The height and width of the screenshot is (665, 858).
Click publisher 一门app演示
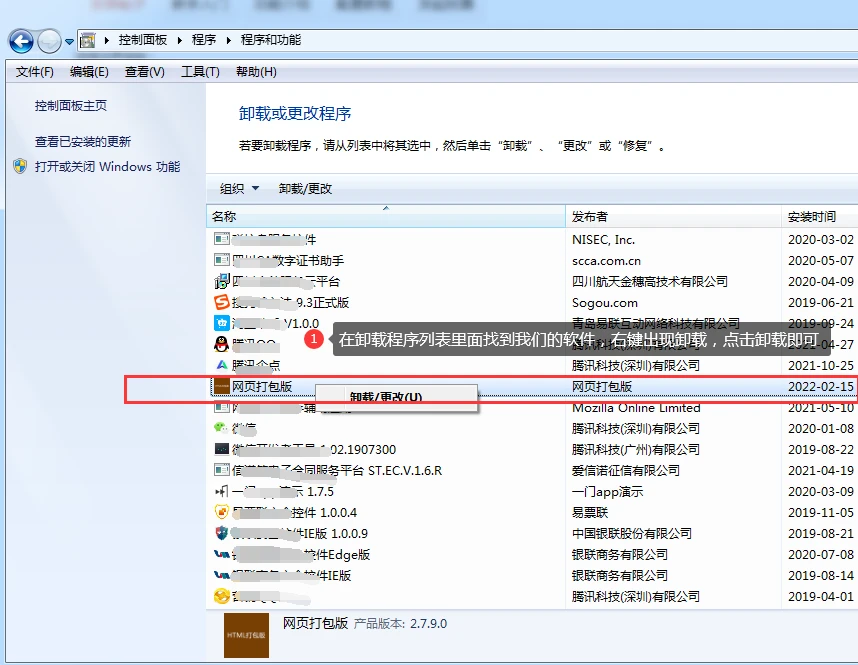point(607,491)
